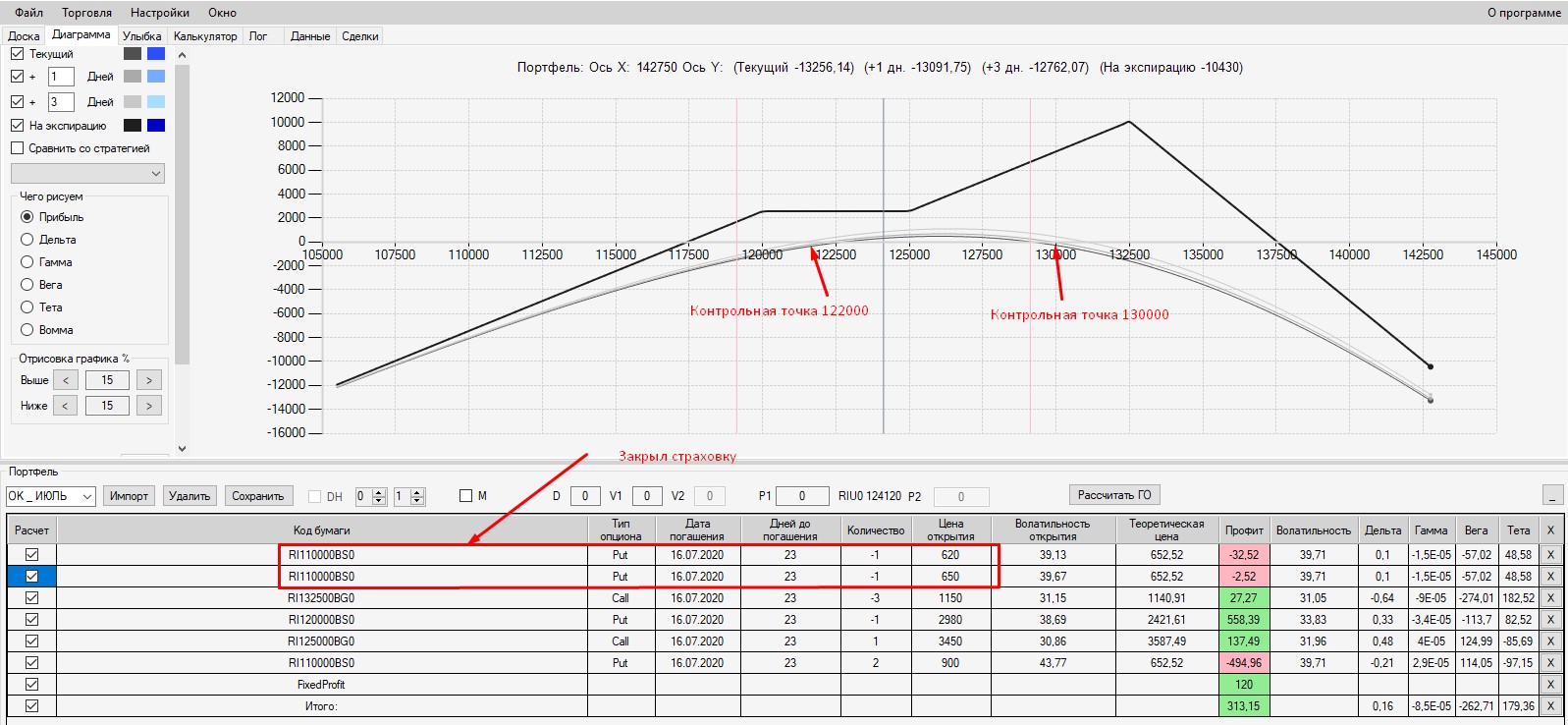Uncheck Расчет for the RI132500BG0 row
Image resolution: width=1568 pixels, height=725 pixels.
(31, 598)
